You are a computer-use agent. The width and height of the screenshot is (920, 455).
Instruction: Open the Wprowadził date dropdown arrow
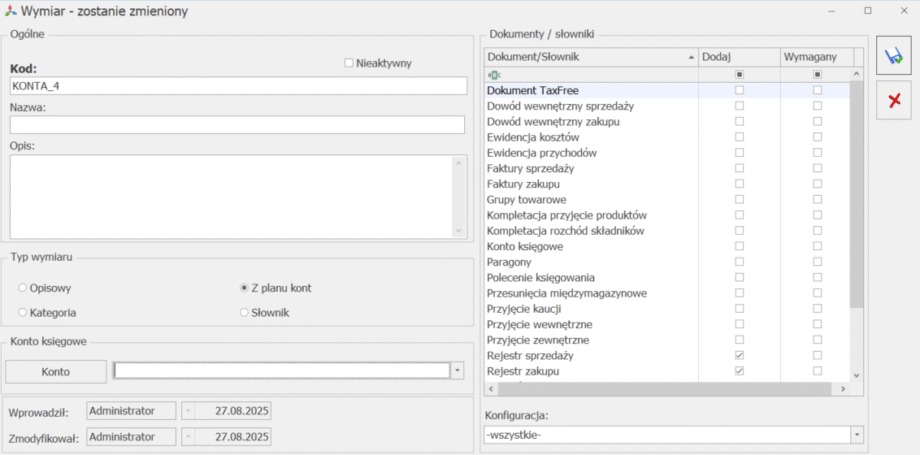(186, 411)
